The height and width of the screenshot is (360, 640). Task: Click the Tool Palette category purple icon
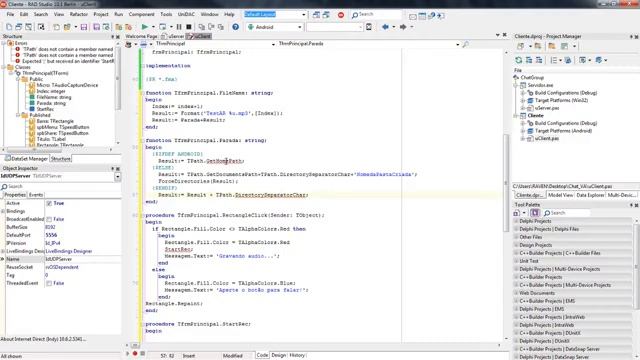(x=535, y=213)
